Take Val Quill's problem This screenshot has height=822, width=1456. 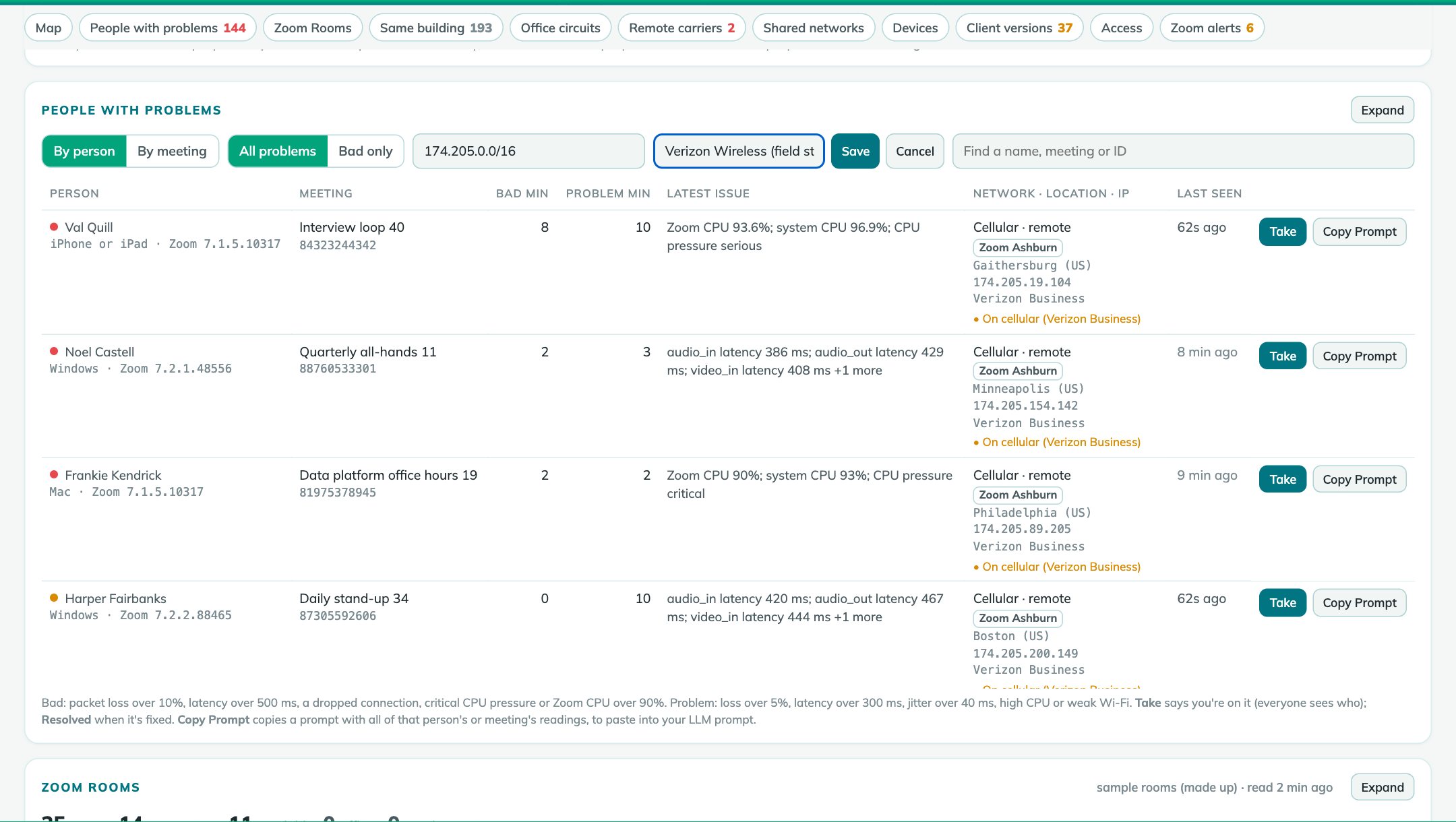click(1282, 232)
